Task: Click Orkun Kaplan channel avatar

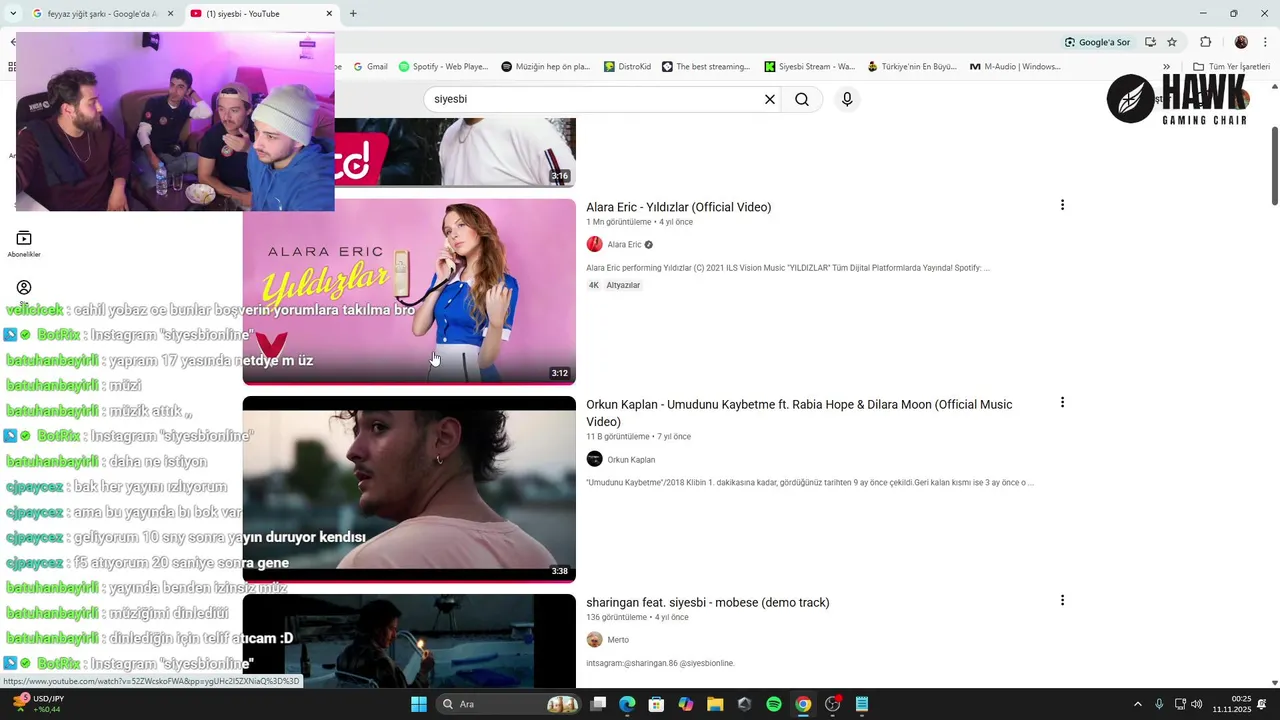Action: [594, 459]
